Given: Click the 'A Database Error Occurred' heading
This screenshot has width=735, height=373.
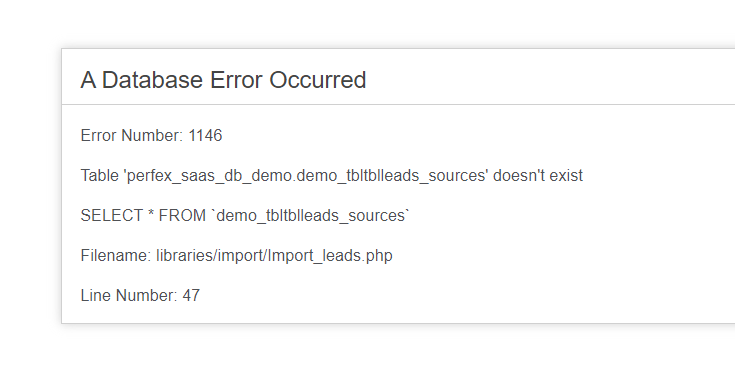Looking at the screenshot, I should (223, 80).
